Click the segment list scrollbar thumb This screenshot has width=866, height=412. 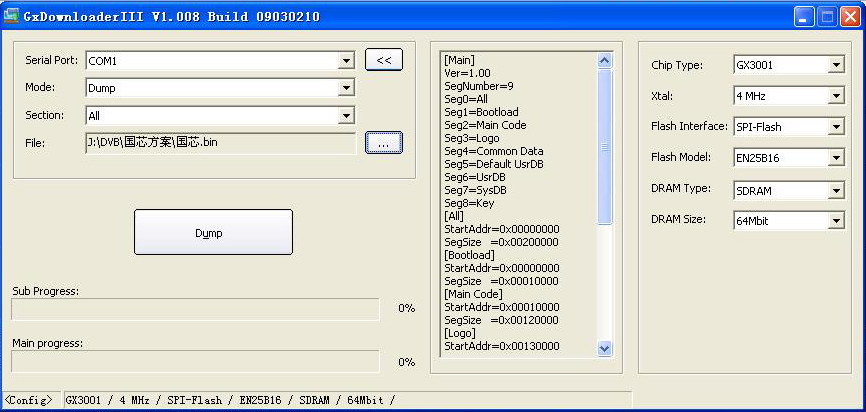click(605, 146)
